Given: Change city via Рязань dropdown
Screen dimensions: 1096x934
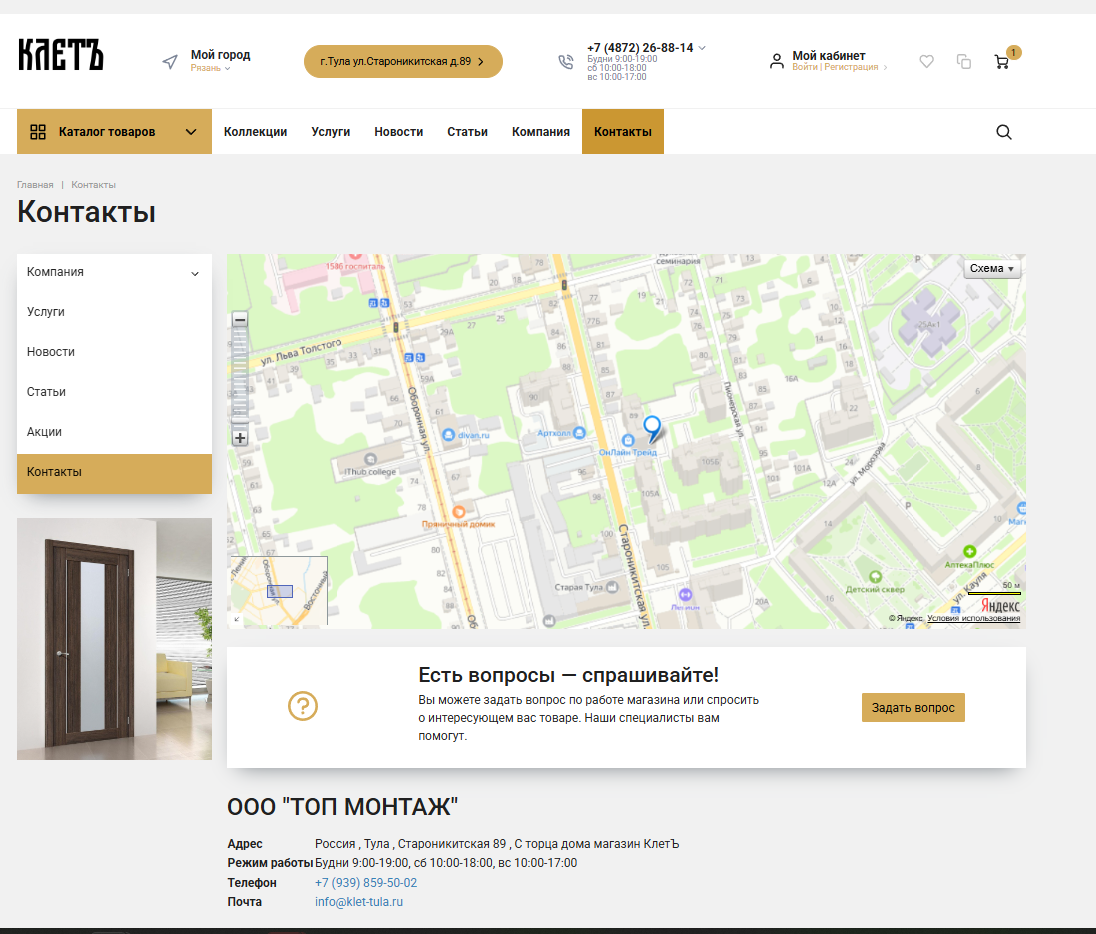Looking at the screenshot, I should coord(211,68).
